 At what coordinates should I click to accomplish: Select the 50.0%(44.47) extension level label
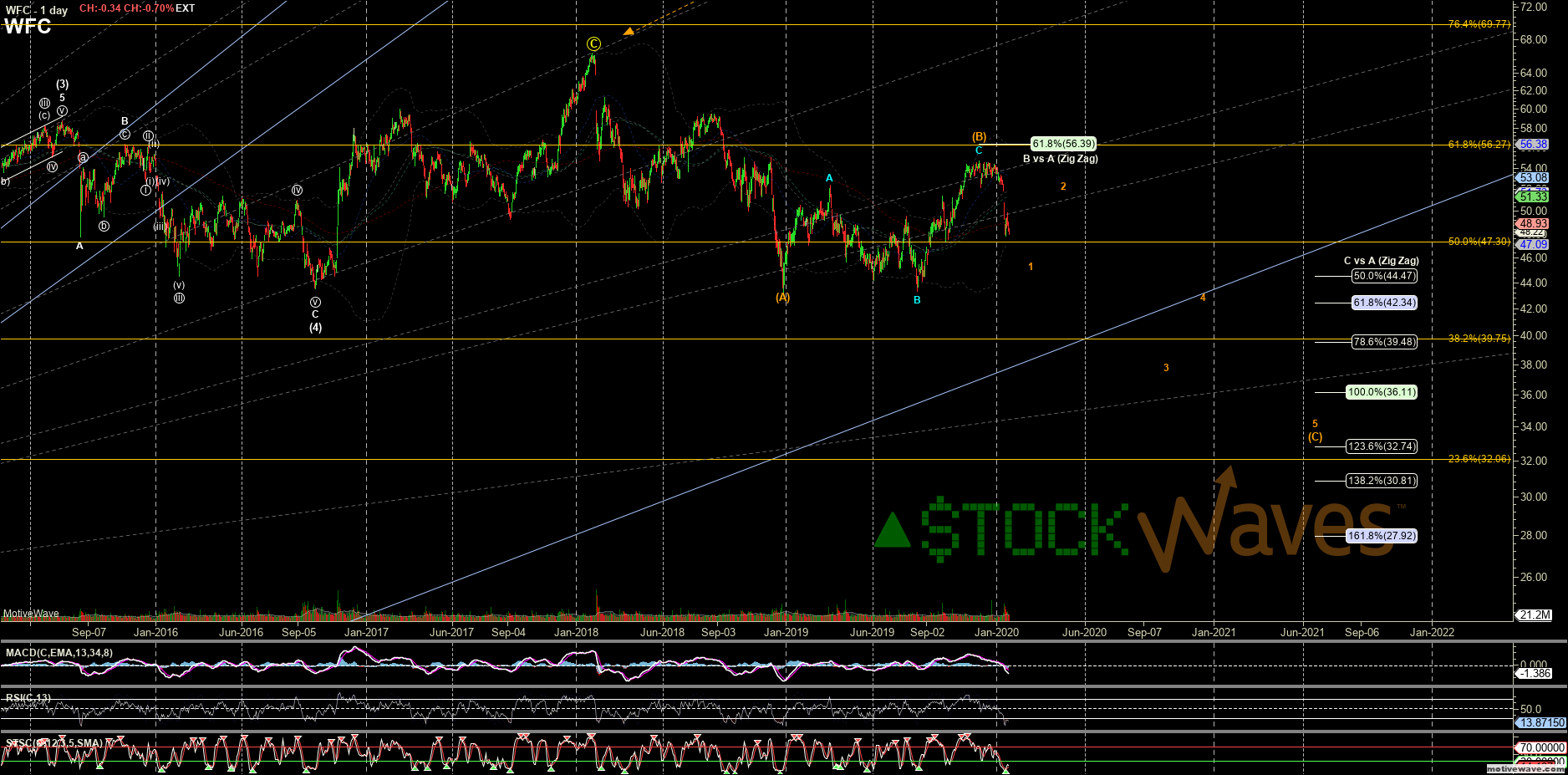click(x=1384, y=276)
